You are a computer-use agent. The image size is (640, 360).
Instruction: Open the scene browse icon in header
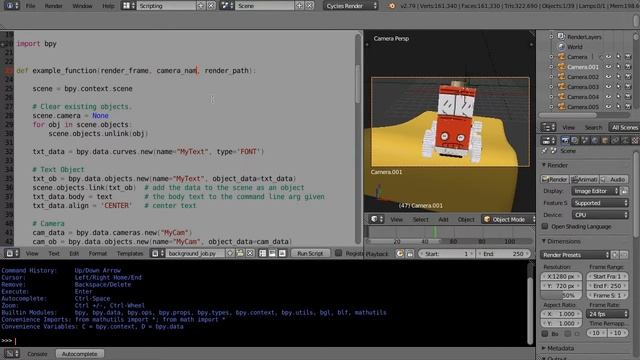point(227,6)
